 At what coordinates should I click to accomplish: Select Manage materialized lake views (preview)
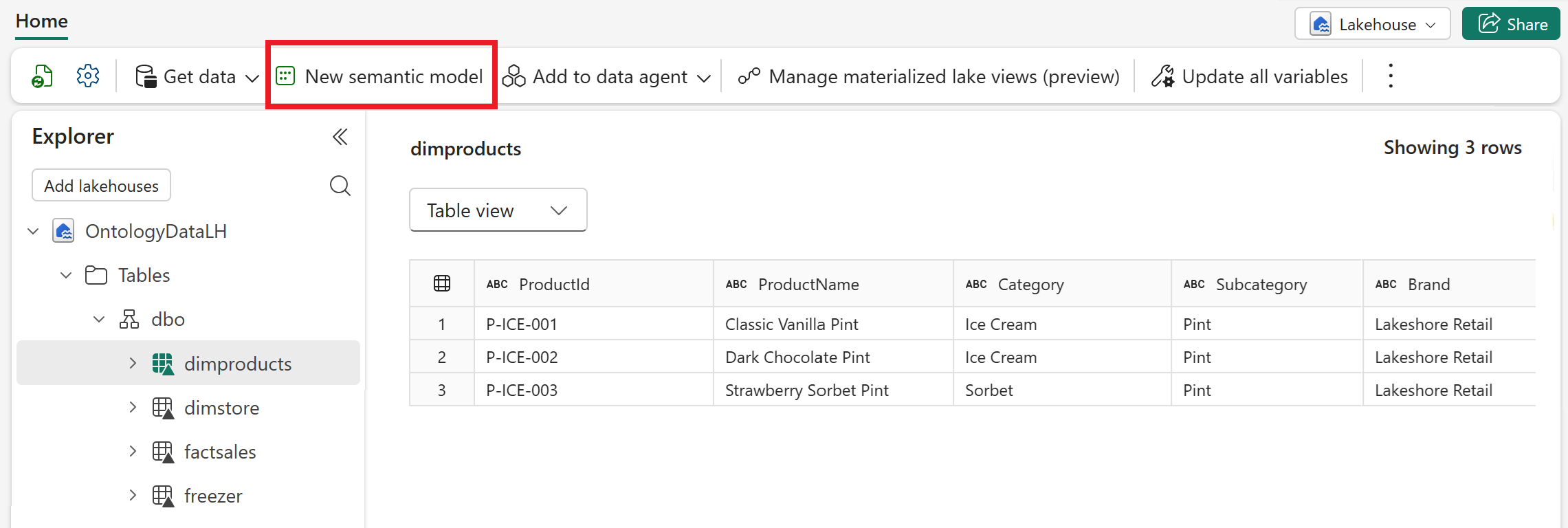(x=929, y=76)
